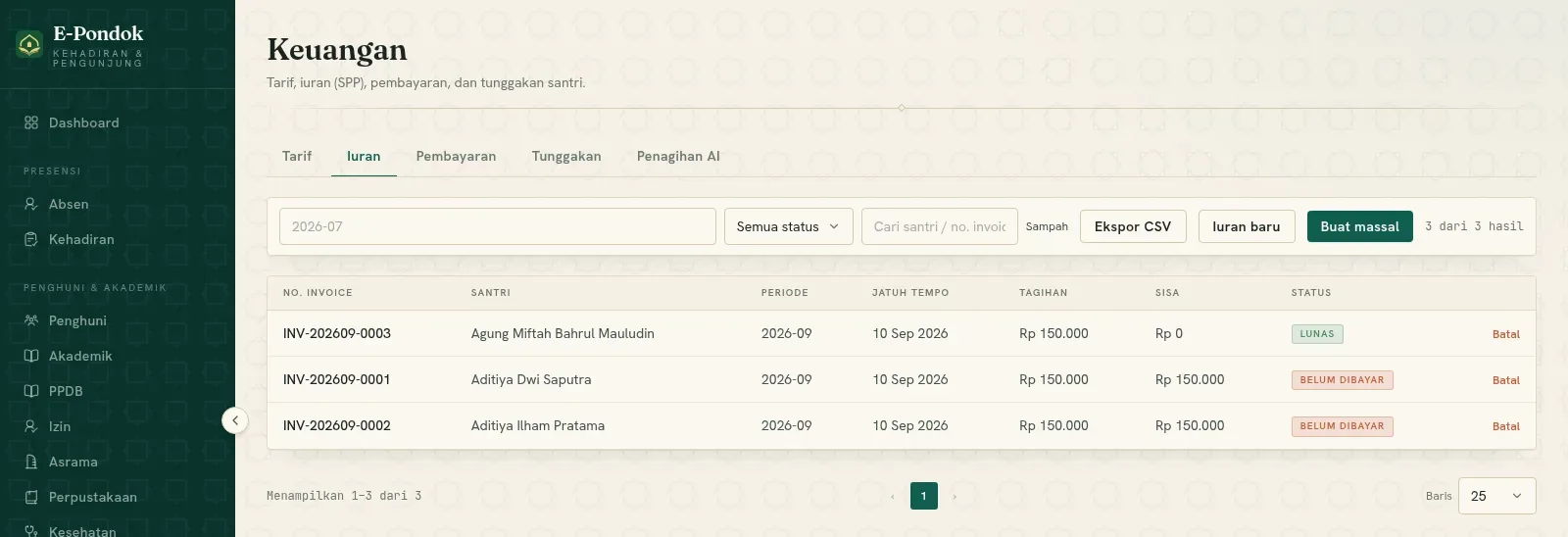1568x537 pixels.
Task: Click the Ekspor CSV button
Action: (1133, 226)
